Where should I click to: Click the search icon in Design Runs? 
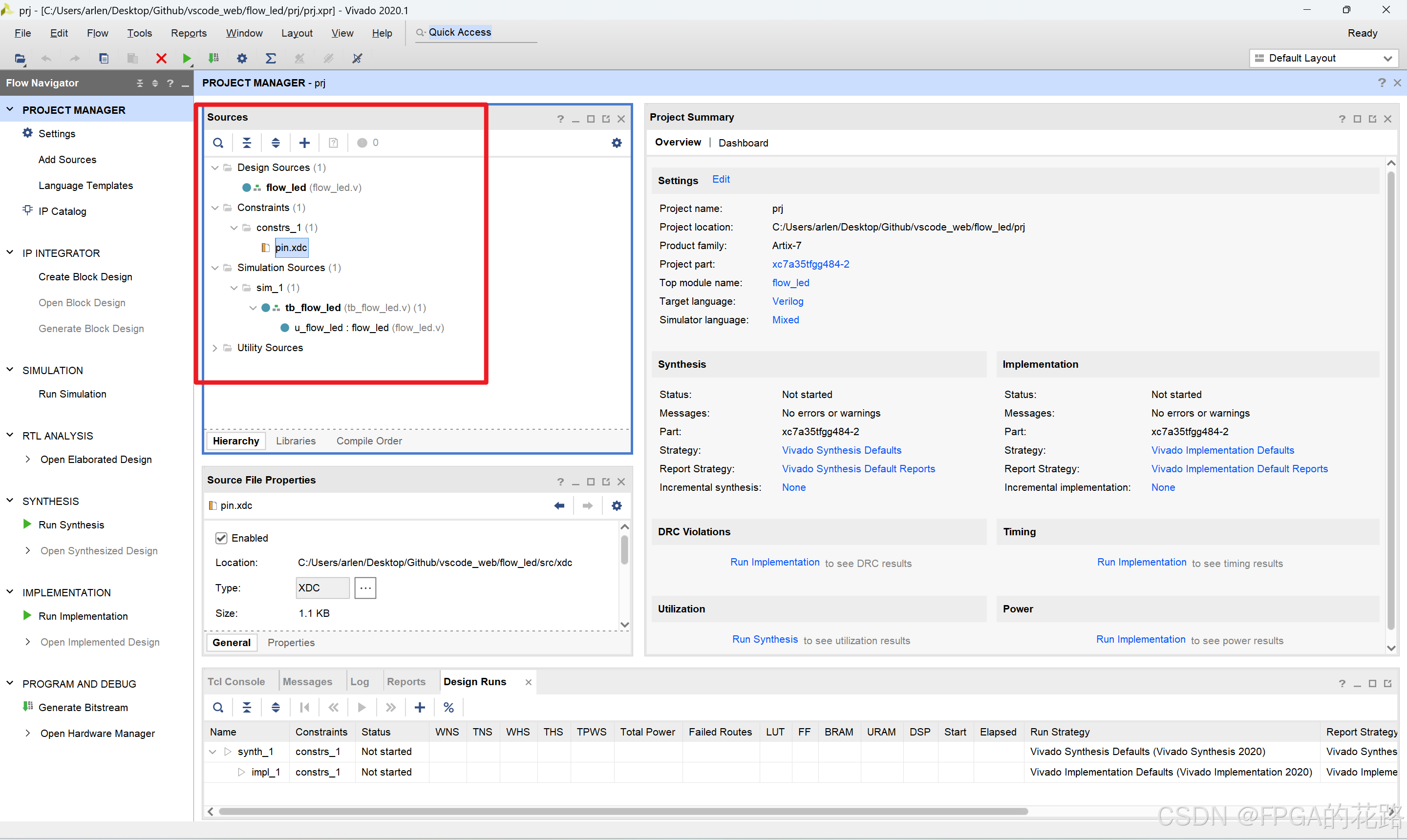pos(218,708)
